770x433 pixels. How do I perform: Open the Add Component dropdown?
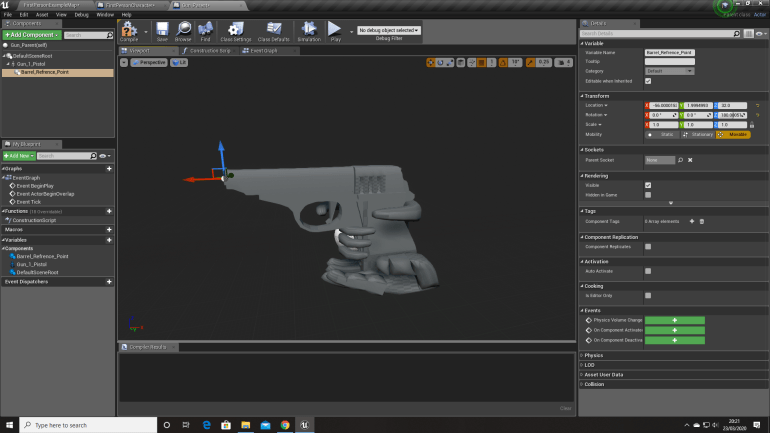(x=31, y=35)
